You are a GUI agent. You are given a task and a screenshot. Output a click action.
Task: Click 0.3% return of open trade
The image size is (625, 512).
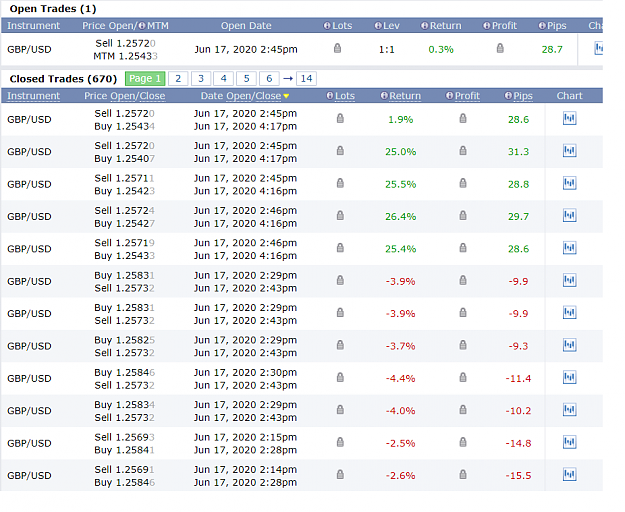pyautogui.click(x=441, y=49)
